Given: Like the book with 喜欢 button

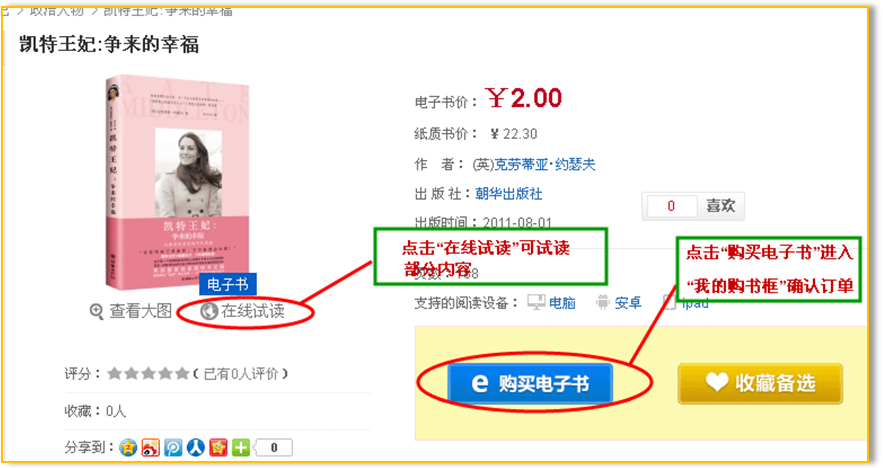Looking at the screenshot, I should pyautogui.click(x=721, y=206).
